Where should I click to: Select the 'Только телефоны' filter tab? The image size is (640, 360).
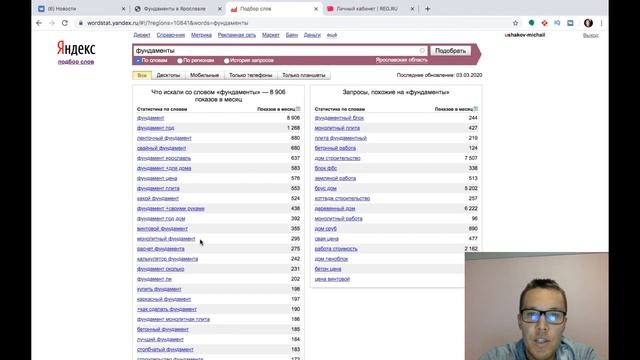pos(251,75)
